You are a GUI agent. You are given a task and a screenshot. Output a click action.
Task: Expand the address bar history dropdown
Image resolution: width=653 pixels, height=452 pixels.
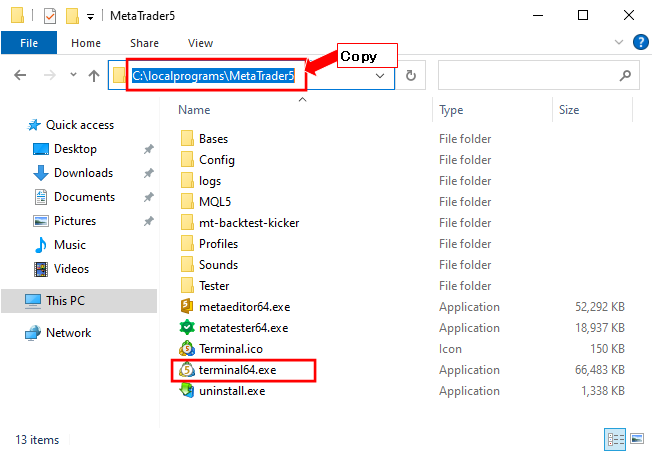pos(380,76)
